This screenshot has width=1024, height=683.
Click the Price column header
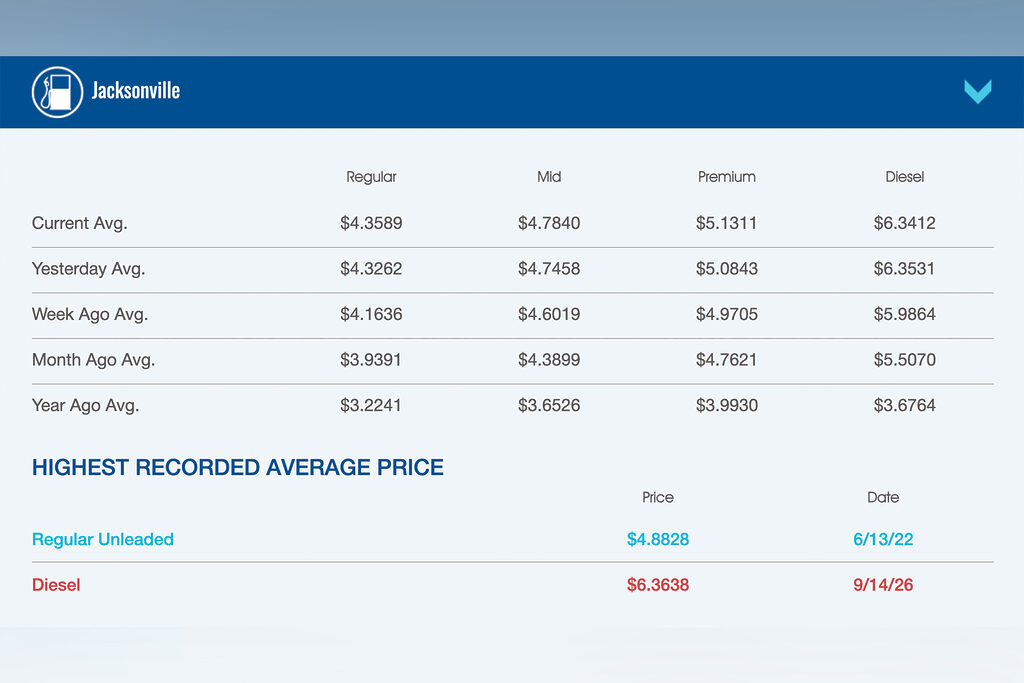[658, 498]
